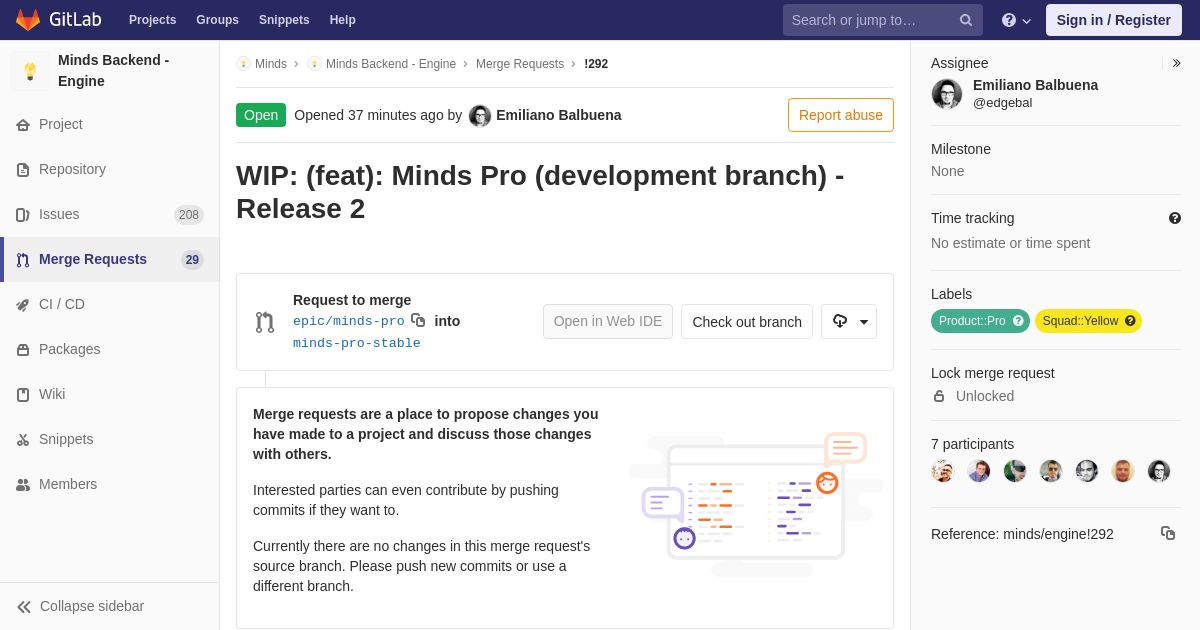
Task: Select Issues in the sidebar
Action: click(110, 215)
